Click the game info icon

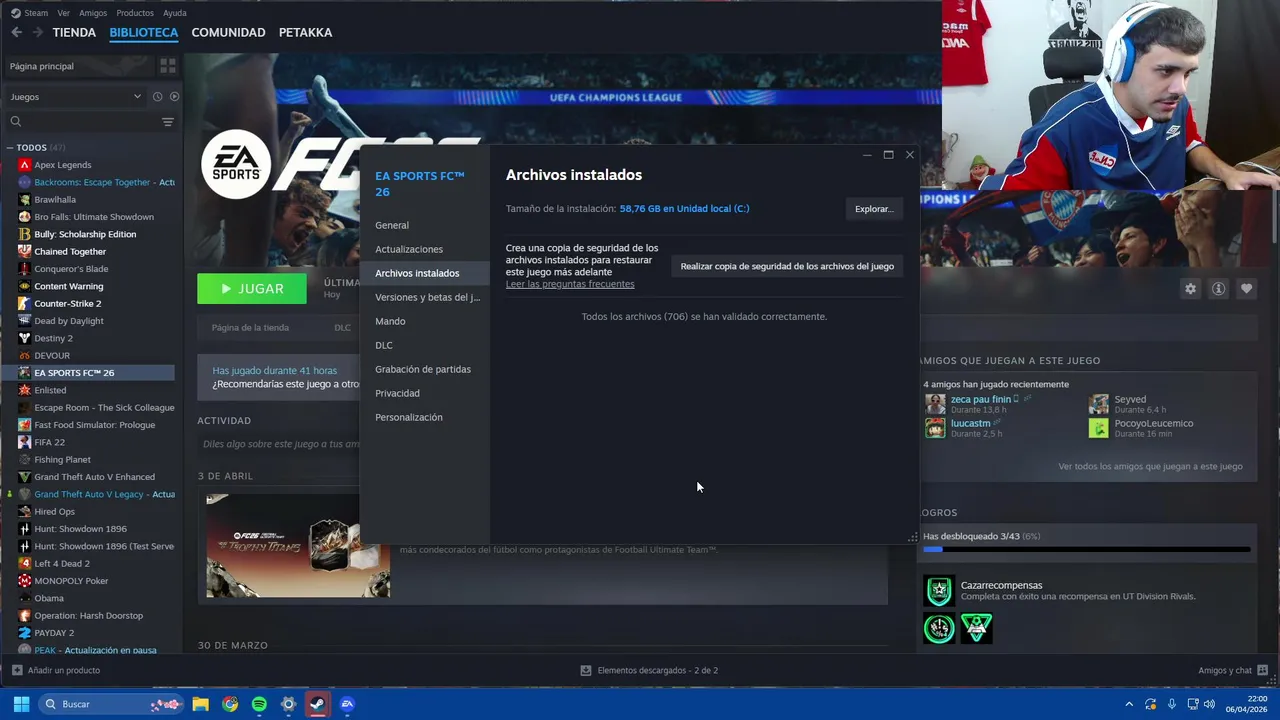pyautogui.click(x=1218, y=289)
